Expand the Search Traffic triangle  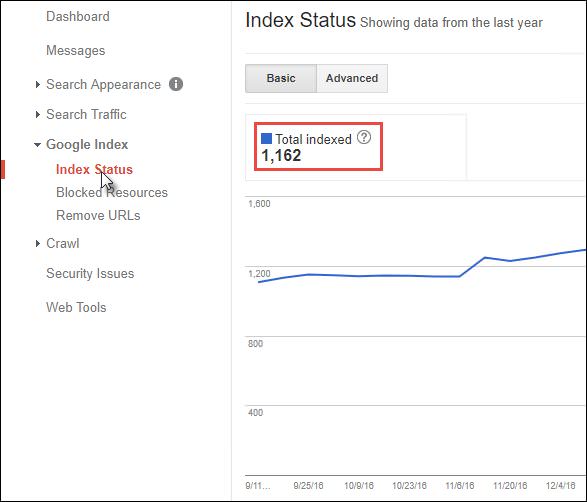(x=37, y=114)
